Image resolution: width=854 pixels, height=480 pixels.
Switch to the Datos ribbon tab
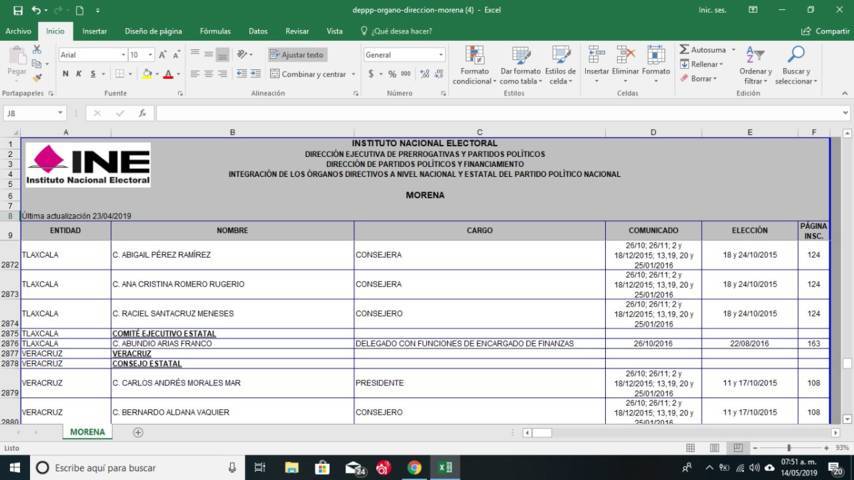(x=258, y=31)
